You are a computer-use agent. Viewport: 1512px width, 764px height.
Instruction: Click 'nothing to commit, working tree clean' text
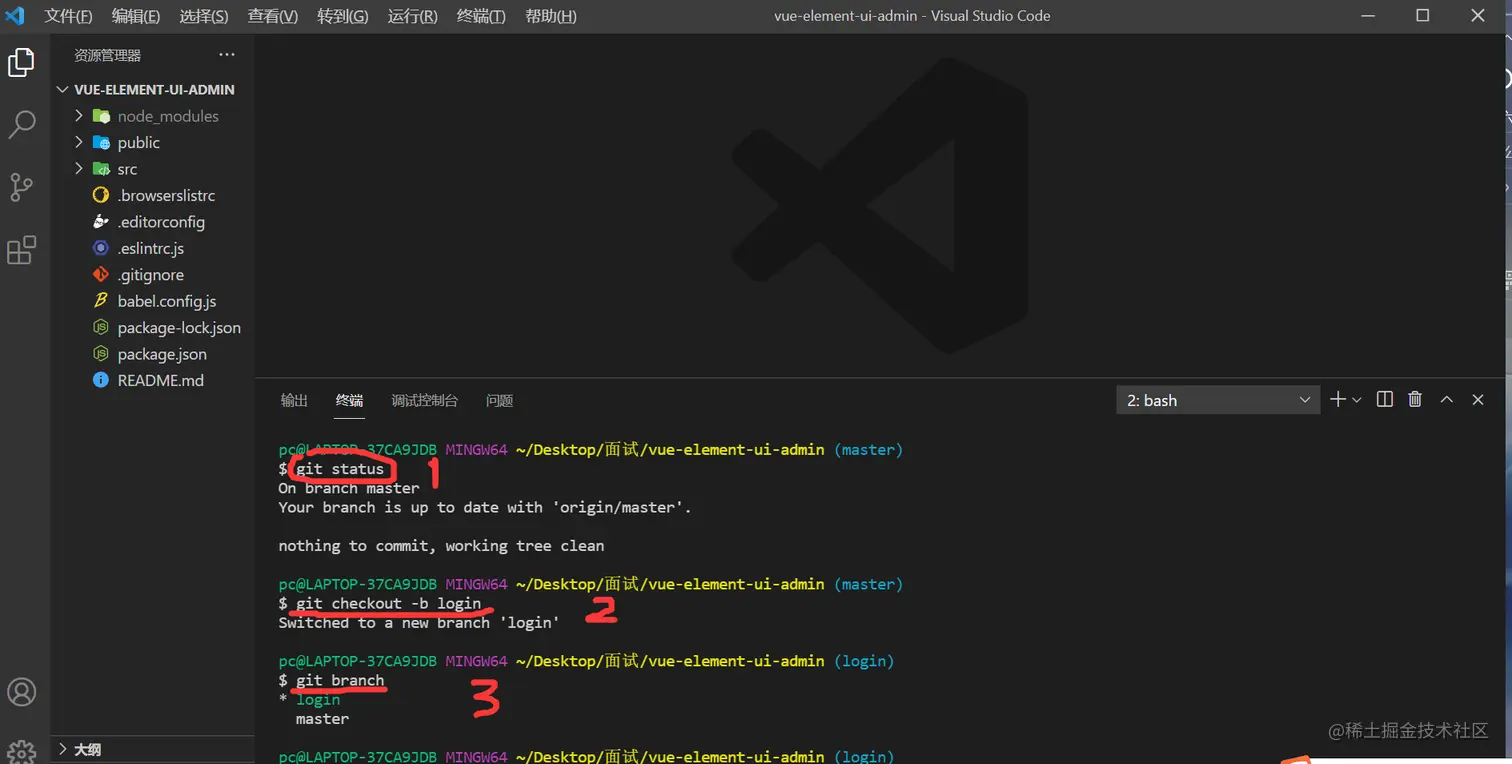coord(441,546)
